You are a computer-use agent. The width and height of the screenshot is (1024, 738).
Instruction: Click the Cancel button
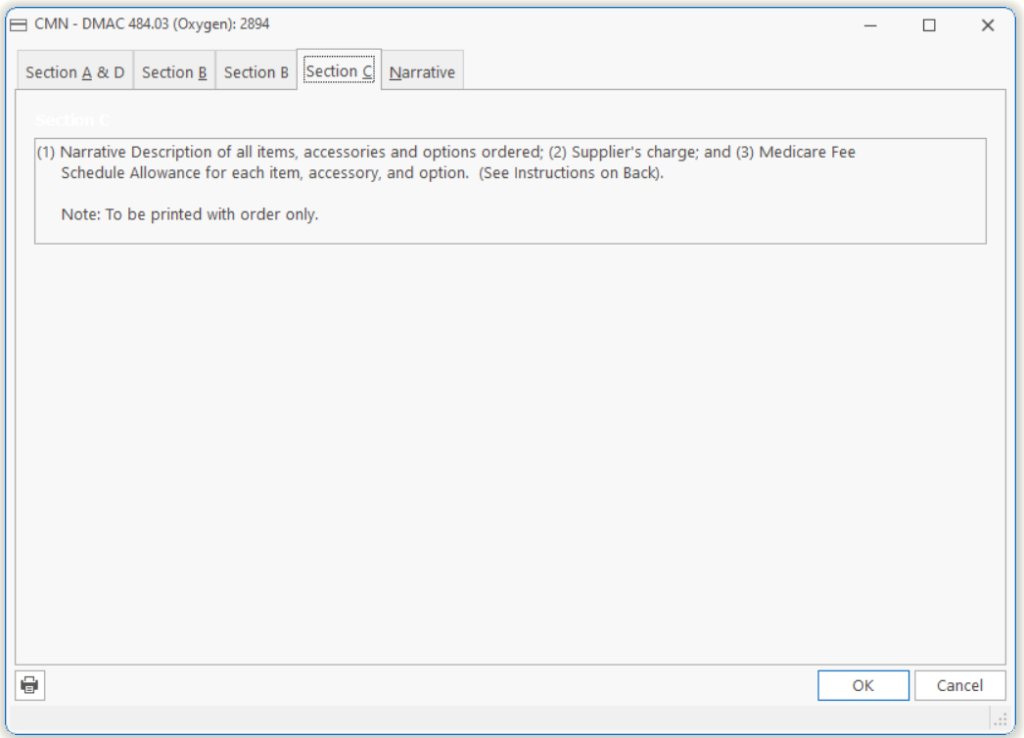959,685
